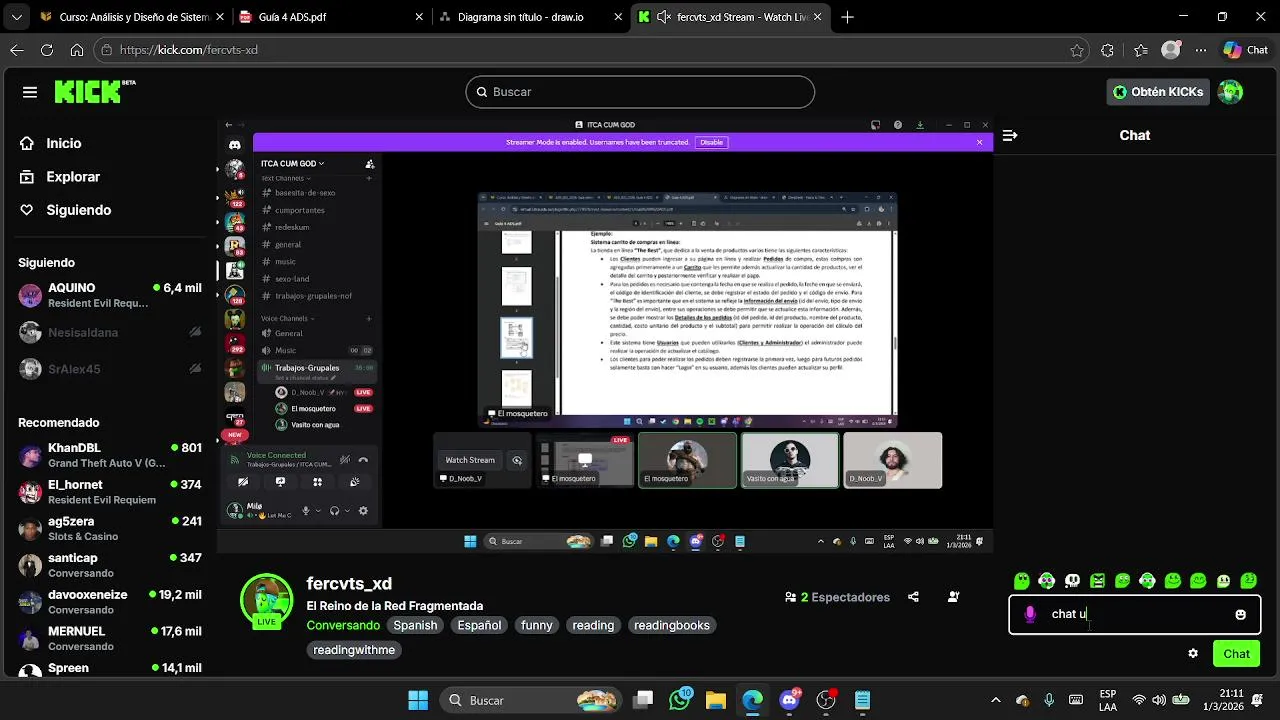The width and height of the screenshot is (1280, 720).
Task: Open WhatsApp from Windows taskbar
Action: click(x=680, y=700)
